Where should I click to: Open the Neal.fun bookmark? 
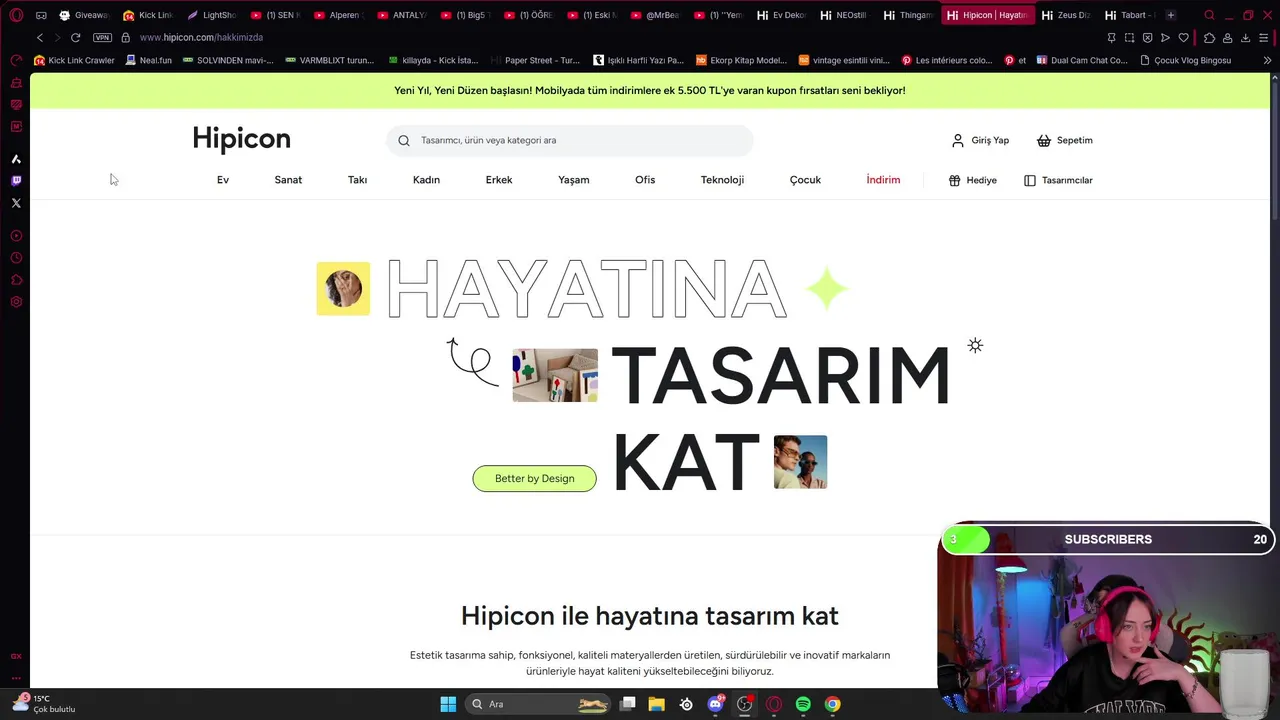click(x=149, y=60)
